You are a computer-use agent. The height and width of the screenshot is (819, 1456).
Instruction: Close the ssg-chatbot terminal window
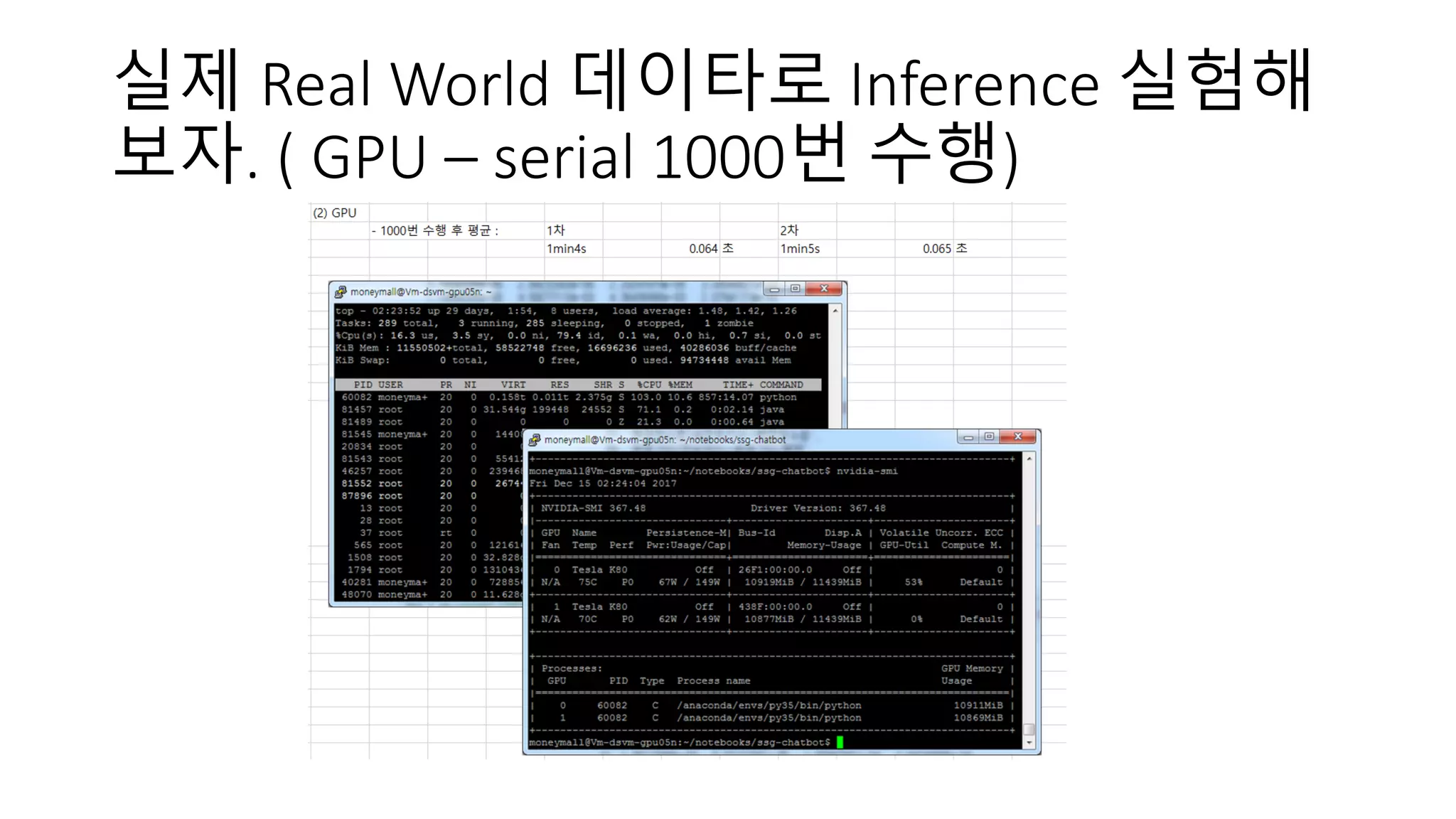click(1018, 437)
